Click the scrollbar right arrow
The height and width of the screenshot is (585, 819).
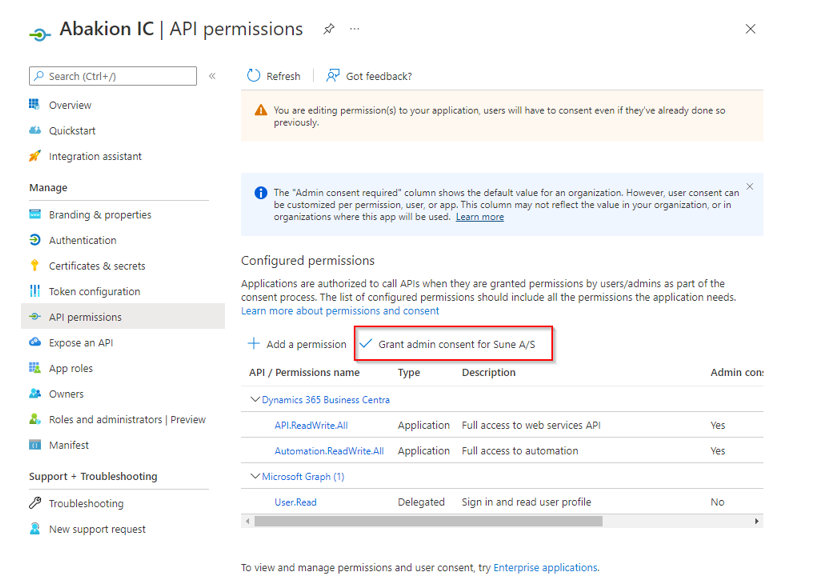[x=756, y=521]
